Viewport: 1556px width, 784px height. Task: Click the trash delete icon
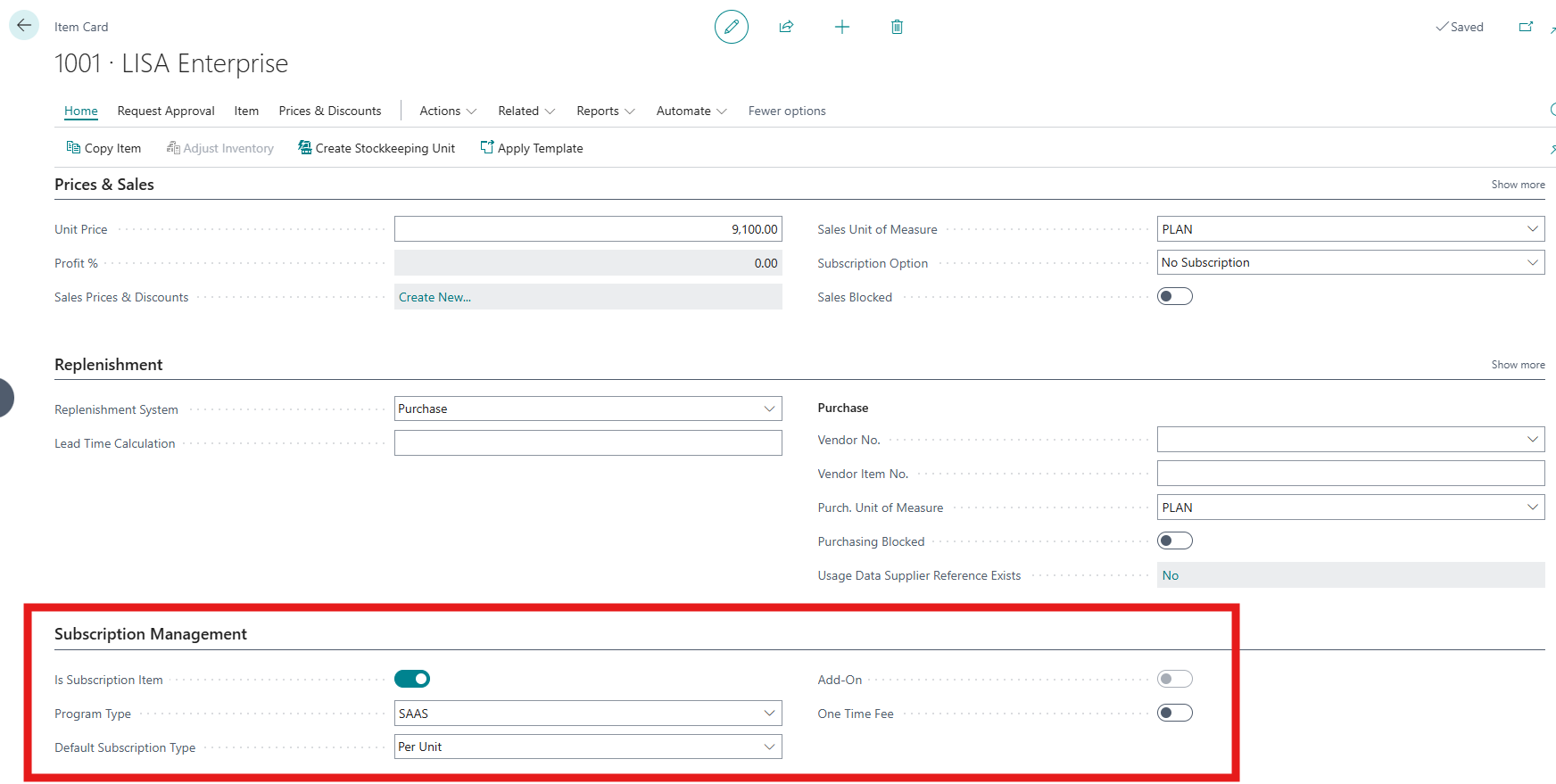click(897, 27)
